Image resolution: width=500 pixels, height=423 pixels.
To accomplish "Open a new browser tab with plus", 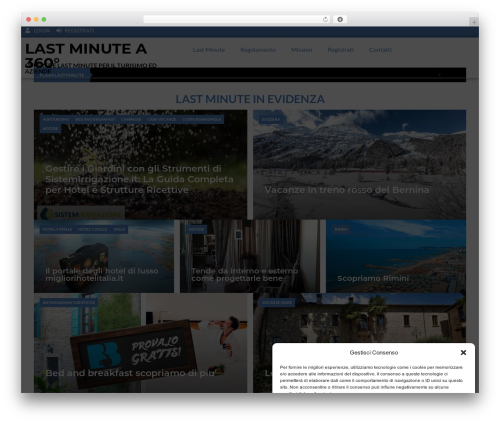I will 474,22.
